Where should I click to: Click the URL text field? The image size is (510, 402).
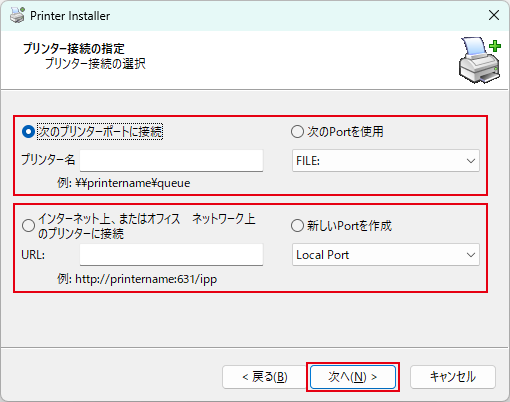(x=171, y=255)
